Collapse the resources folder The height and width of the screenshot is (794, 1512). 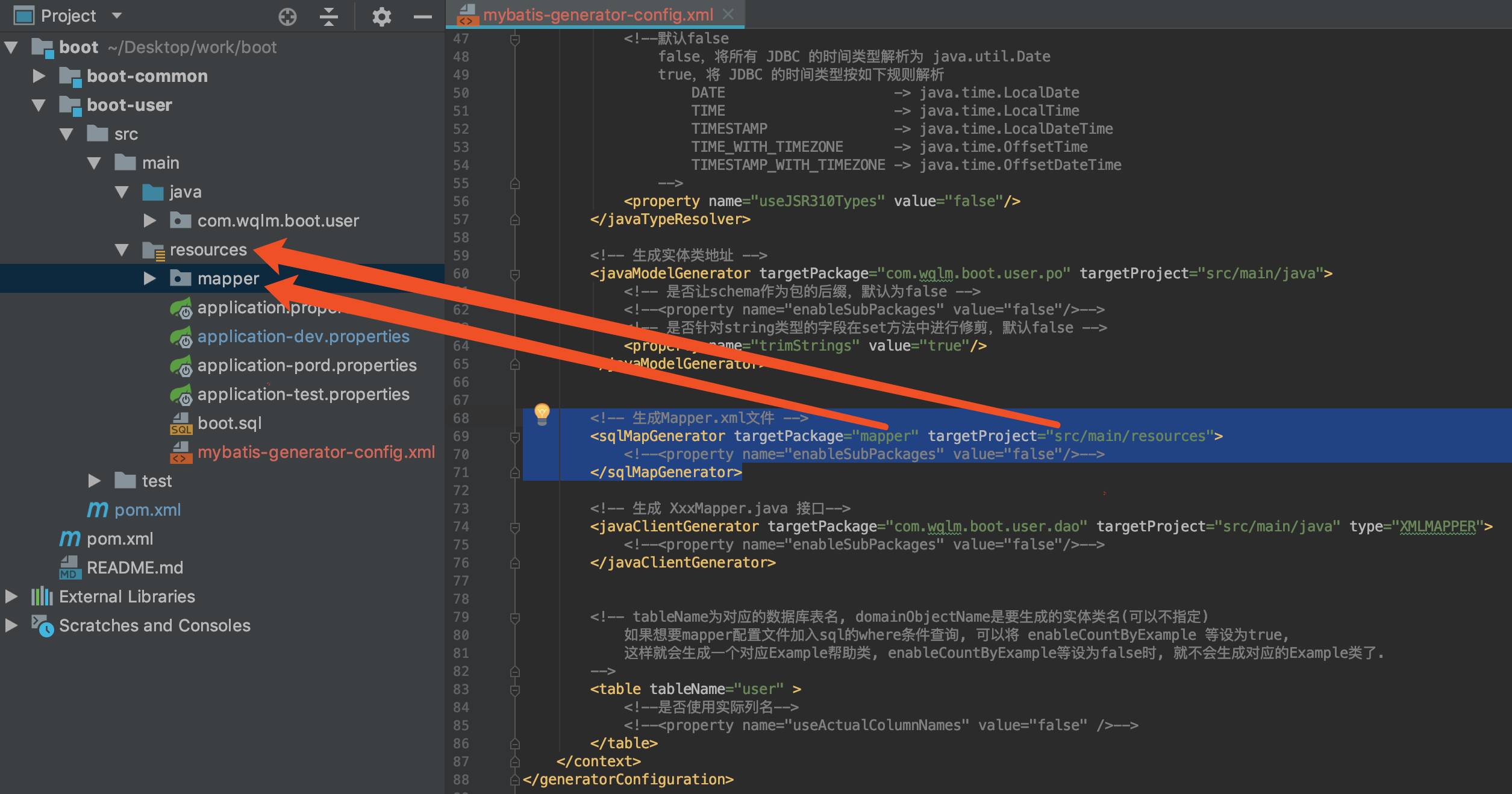[x=122, y=250]
